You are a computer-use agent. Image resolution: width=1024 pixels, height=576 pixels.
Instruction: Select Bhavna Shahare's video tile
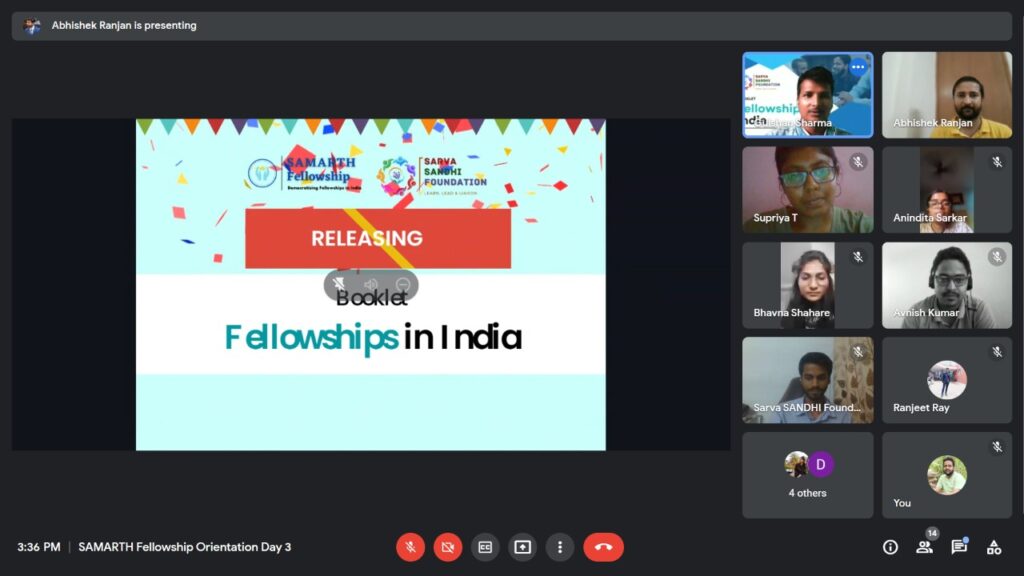coord(808,285)
